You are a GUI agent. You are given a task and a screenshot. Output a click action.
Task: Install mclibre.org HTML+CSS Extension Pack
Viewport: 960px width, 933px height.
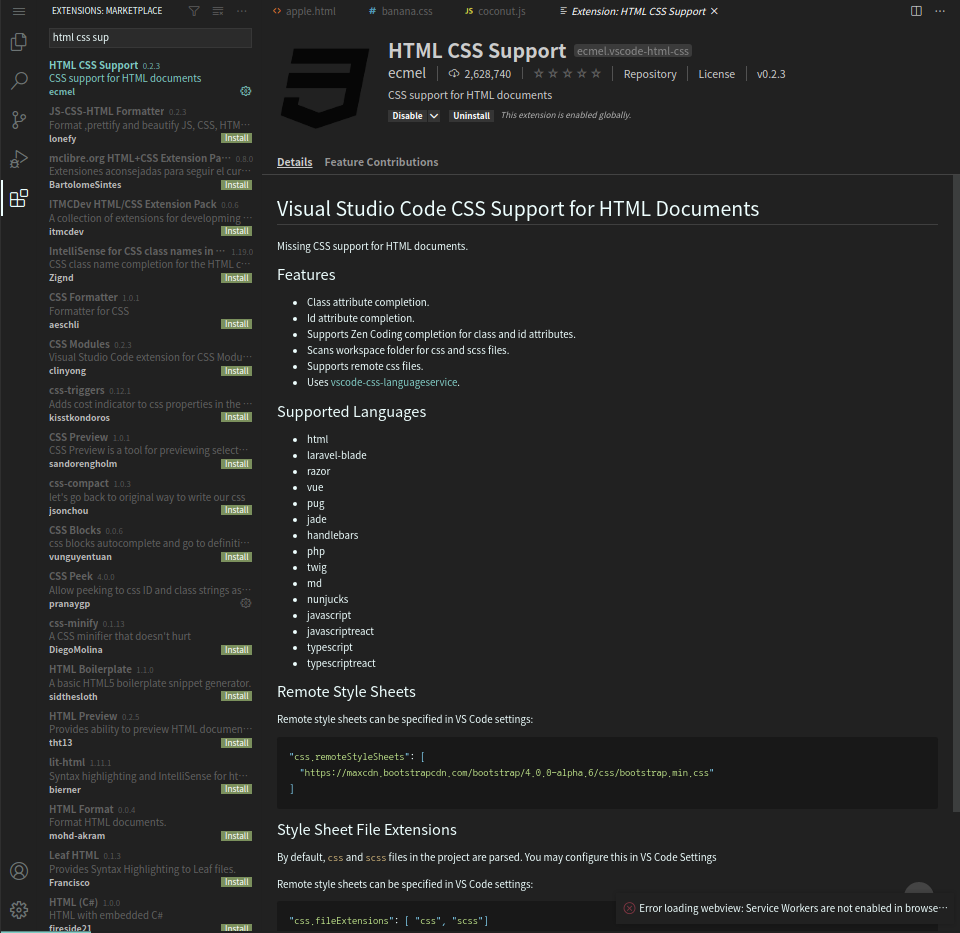pos(236,185)
